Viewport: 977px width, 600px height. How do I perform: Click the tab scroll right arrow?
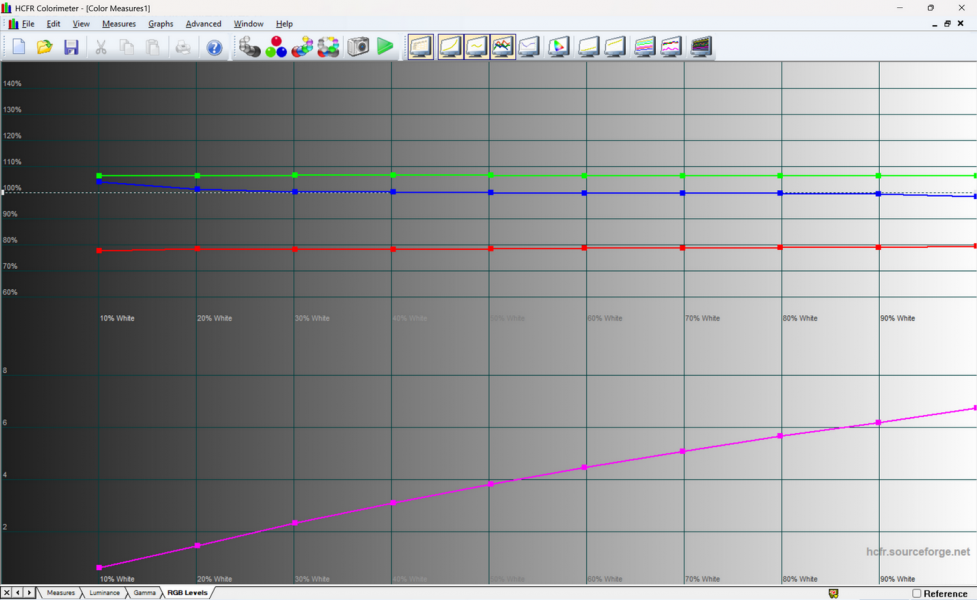pyautogui.click(x=29, y=593)
